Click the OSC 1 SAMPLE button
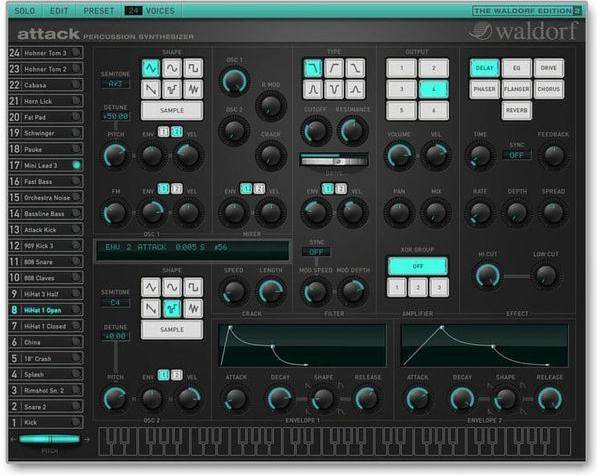 point(172,110)
